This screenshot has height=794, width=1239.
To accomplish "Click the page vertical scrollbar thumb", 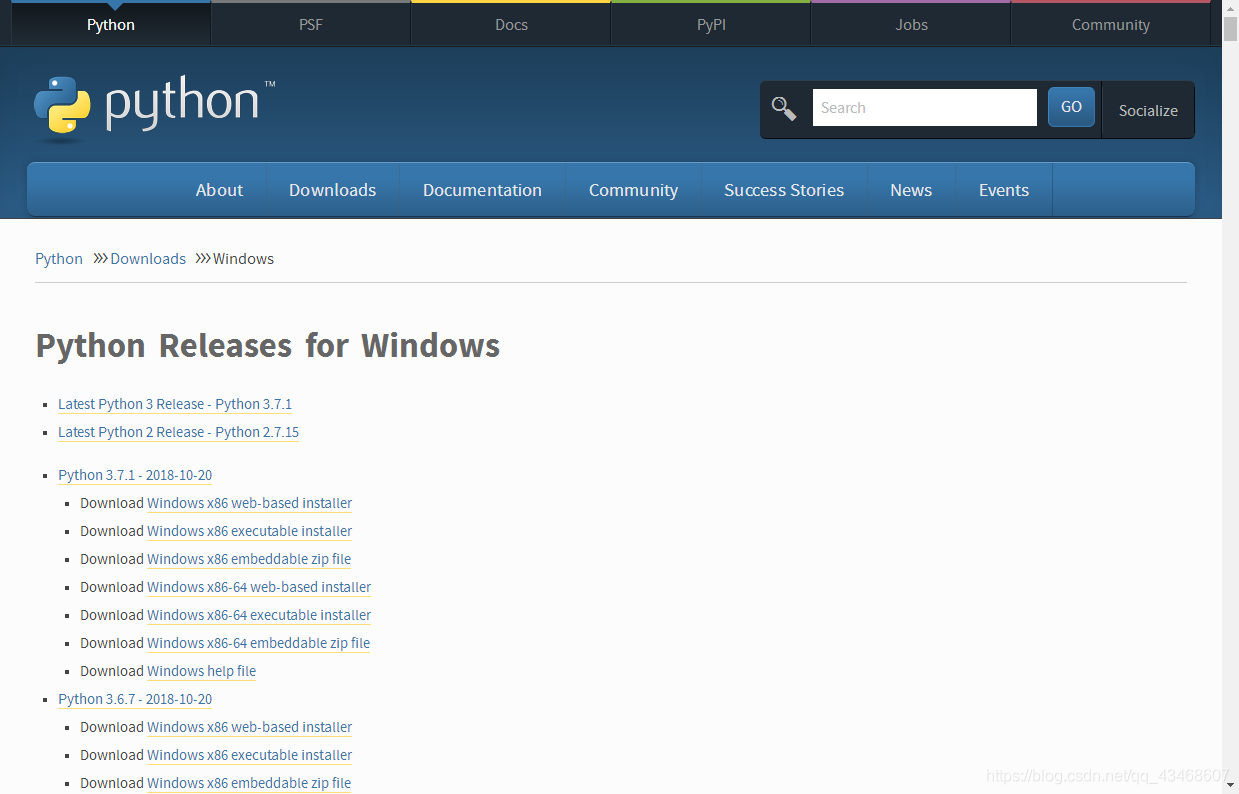I will [x=1230, y=29].
